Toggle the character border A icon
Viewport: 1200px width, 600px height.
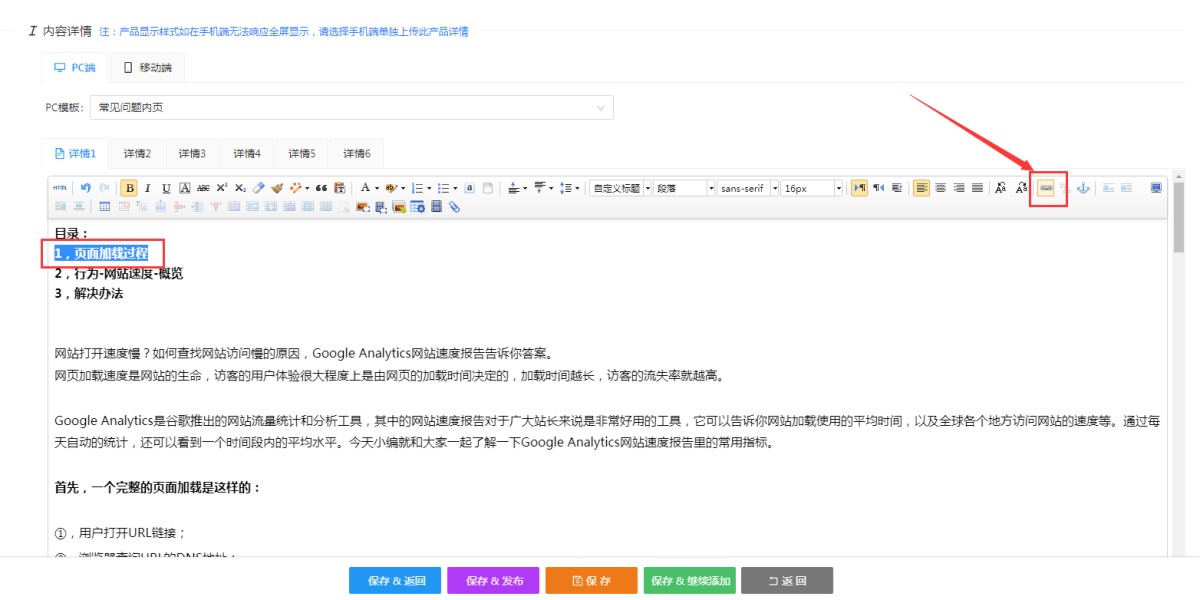[x=185, y=188]
